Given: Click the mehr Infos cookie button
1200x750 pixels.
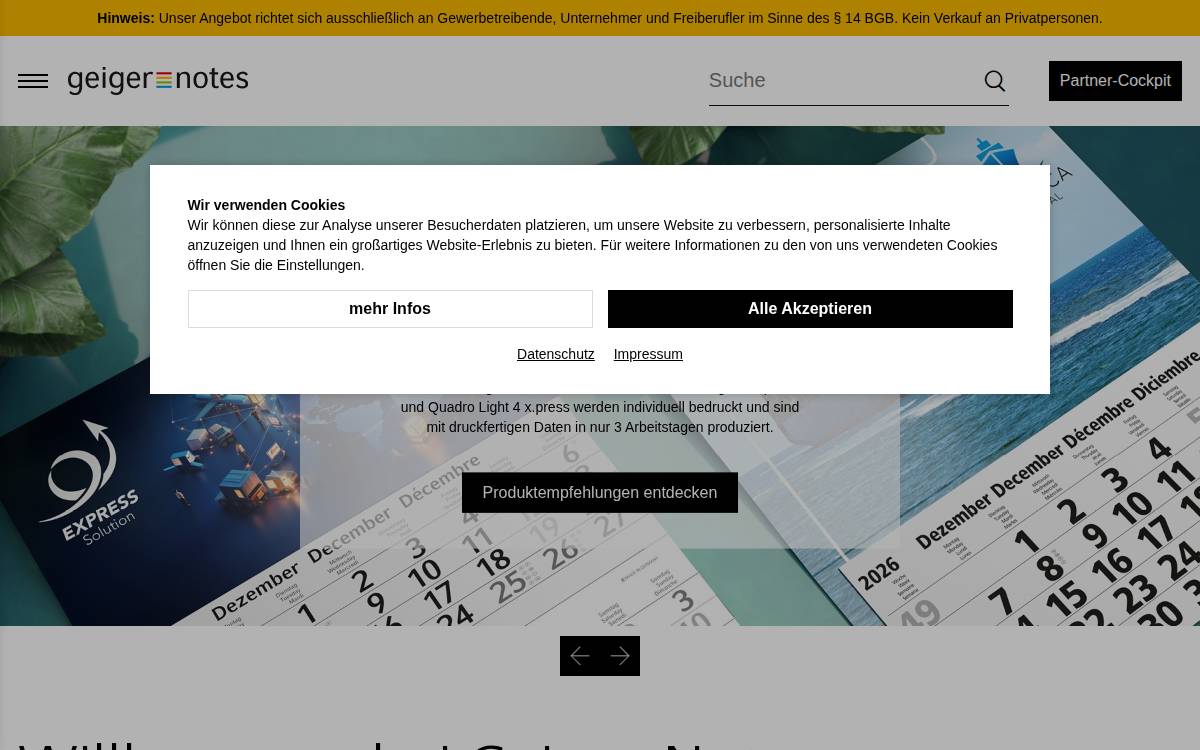Looking at the screenshot, I should (x=390, y=309).
